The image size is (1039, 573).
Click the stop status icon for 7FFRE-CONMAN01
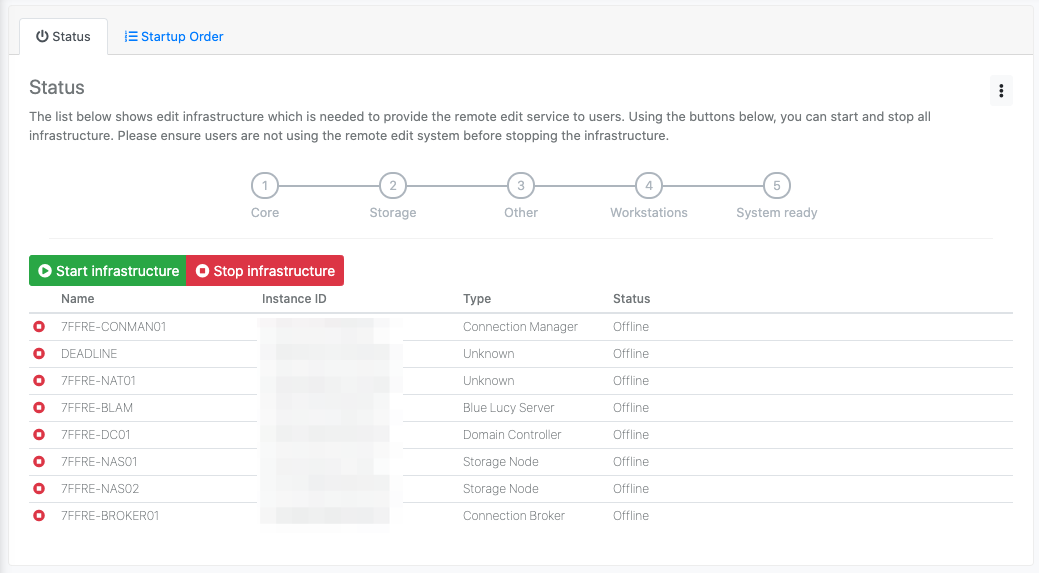(39, 327)
